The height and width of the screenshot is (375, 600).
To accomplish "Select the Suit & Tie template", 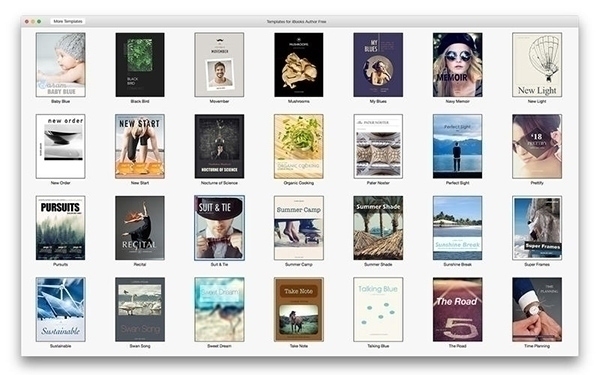I will click(219, 228).
